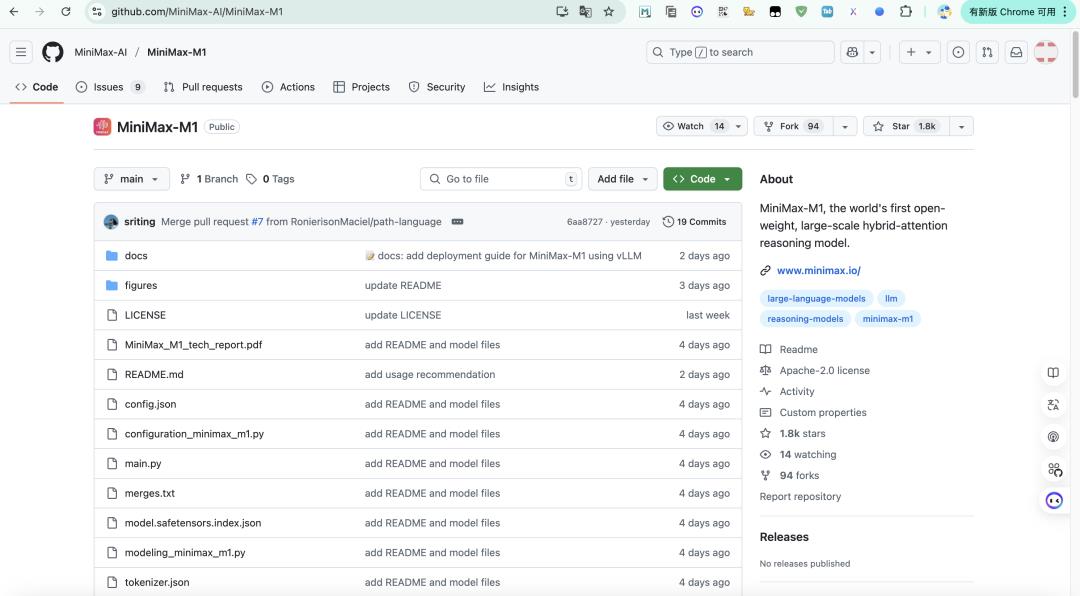
Task: Click the reasoning-models topic tag
Action: coord(805,318)
